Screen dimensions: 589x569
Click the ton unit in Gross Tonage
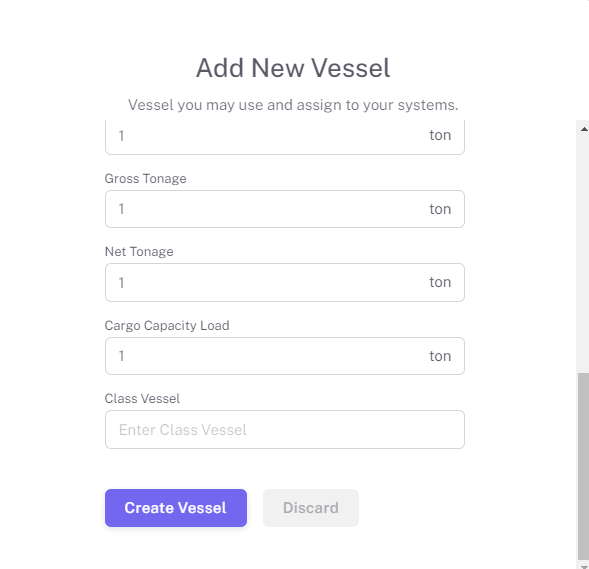pyautogui.click(x=440, y=209)
